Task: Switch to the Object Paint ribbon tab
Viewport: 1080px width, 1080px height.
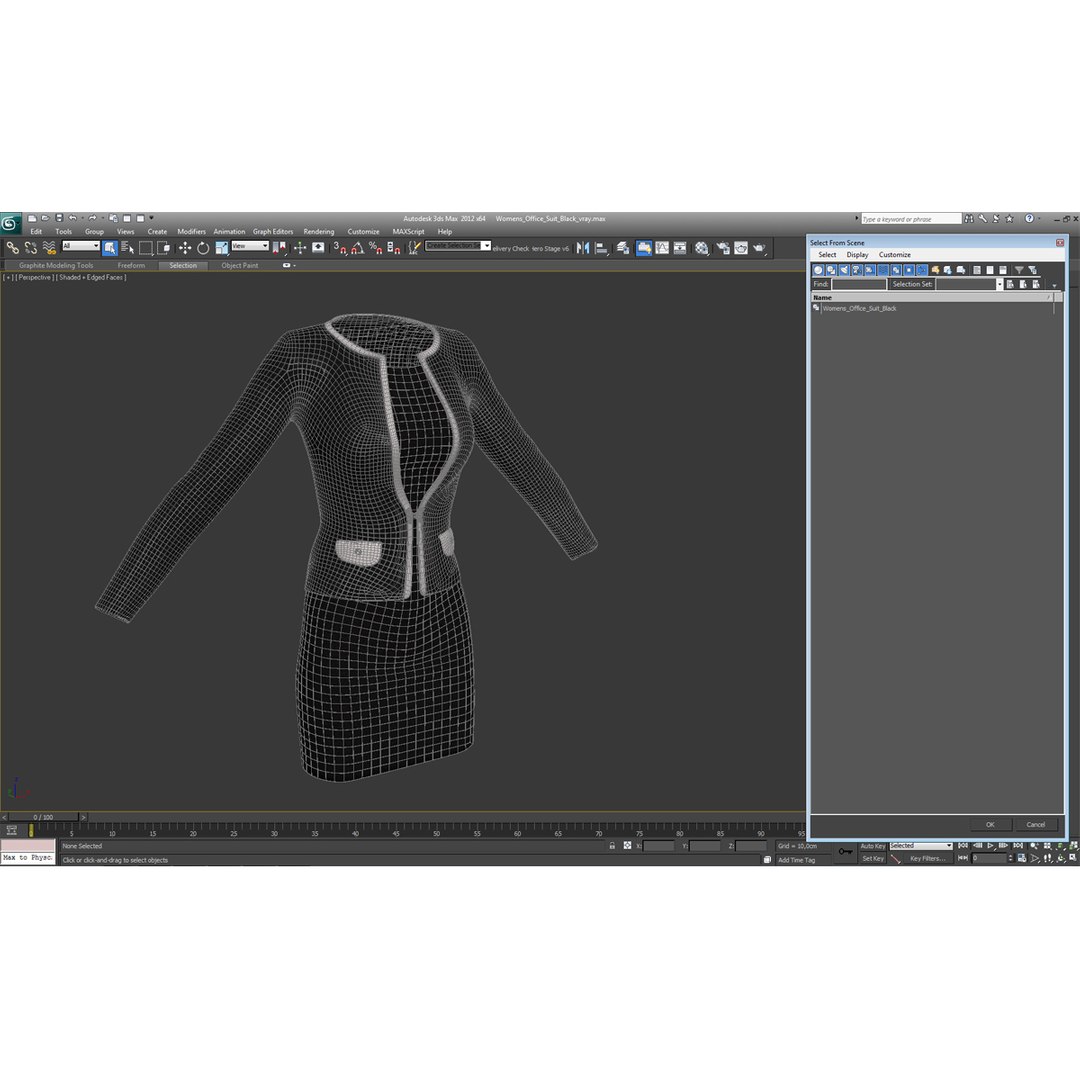Action: [240, 265]
